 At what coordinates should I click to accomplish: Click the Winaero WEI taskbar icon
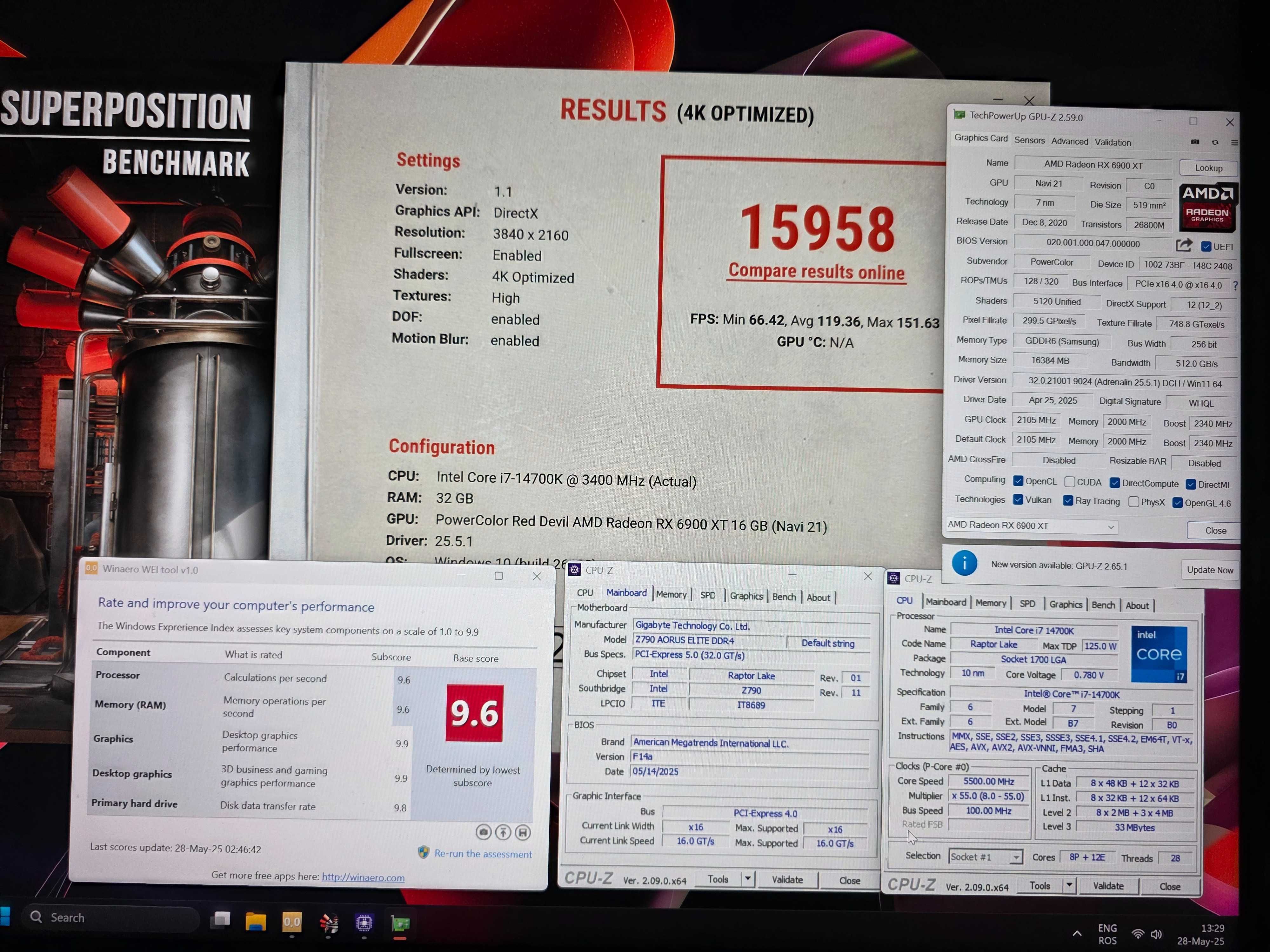coord(292,922)
